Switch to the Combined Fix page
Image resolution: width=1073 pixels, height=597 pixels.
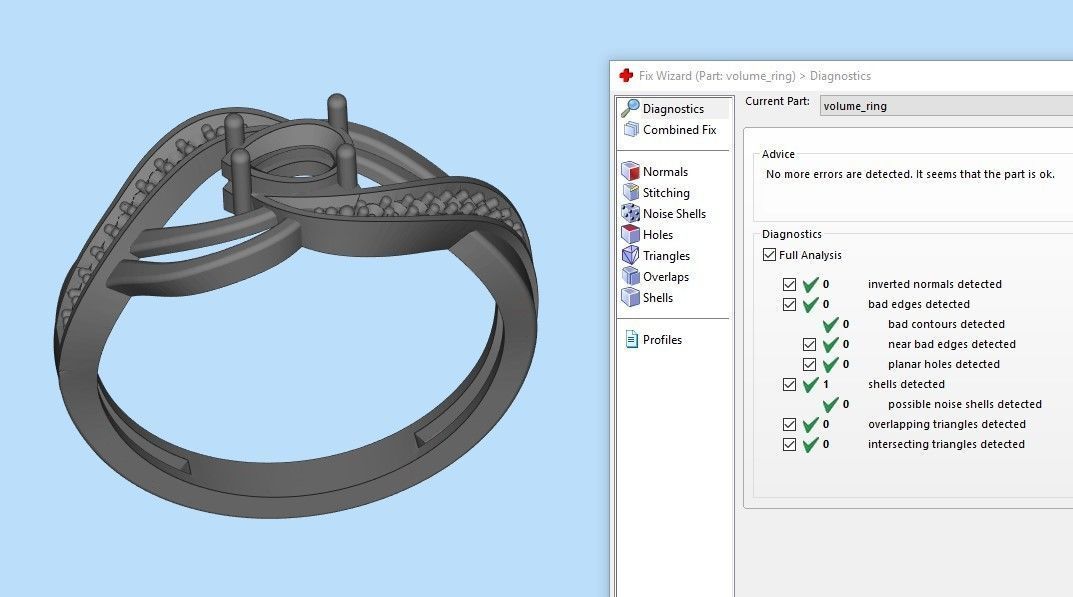pyautogui.click(x=680, y=129)
